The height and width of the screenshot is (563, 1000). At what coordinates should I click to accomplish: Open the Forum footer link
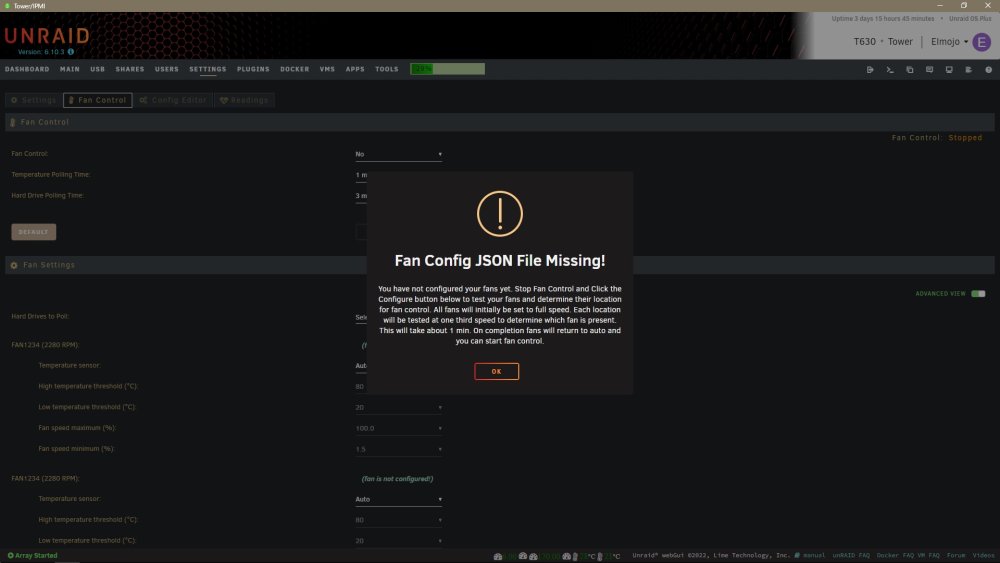(x=955, y=555)
